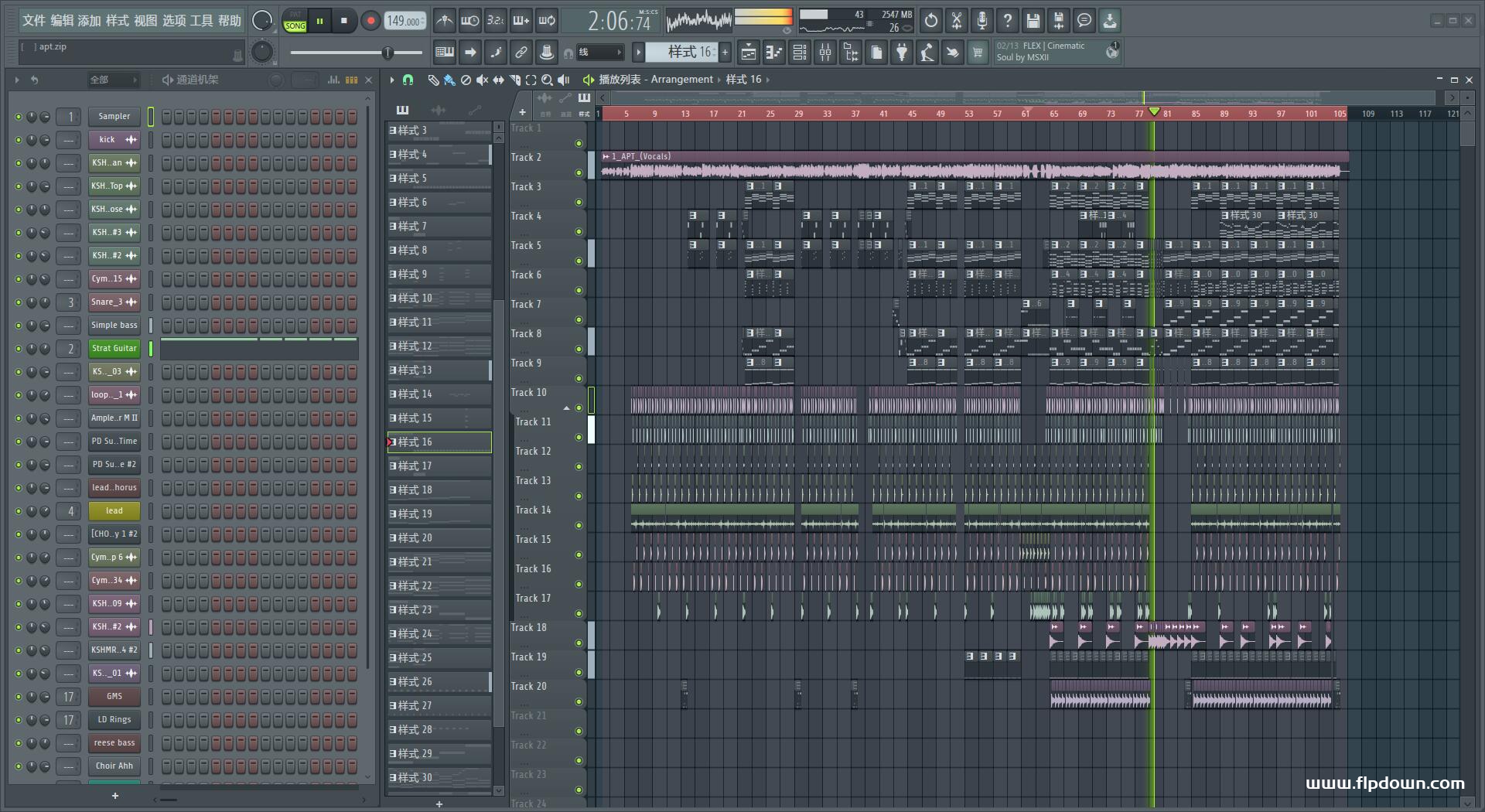
Task: Open the 文件 menu
Action: tap(34, 21)
